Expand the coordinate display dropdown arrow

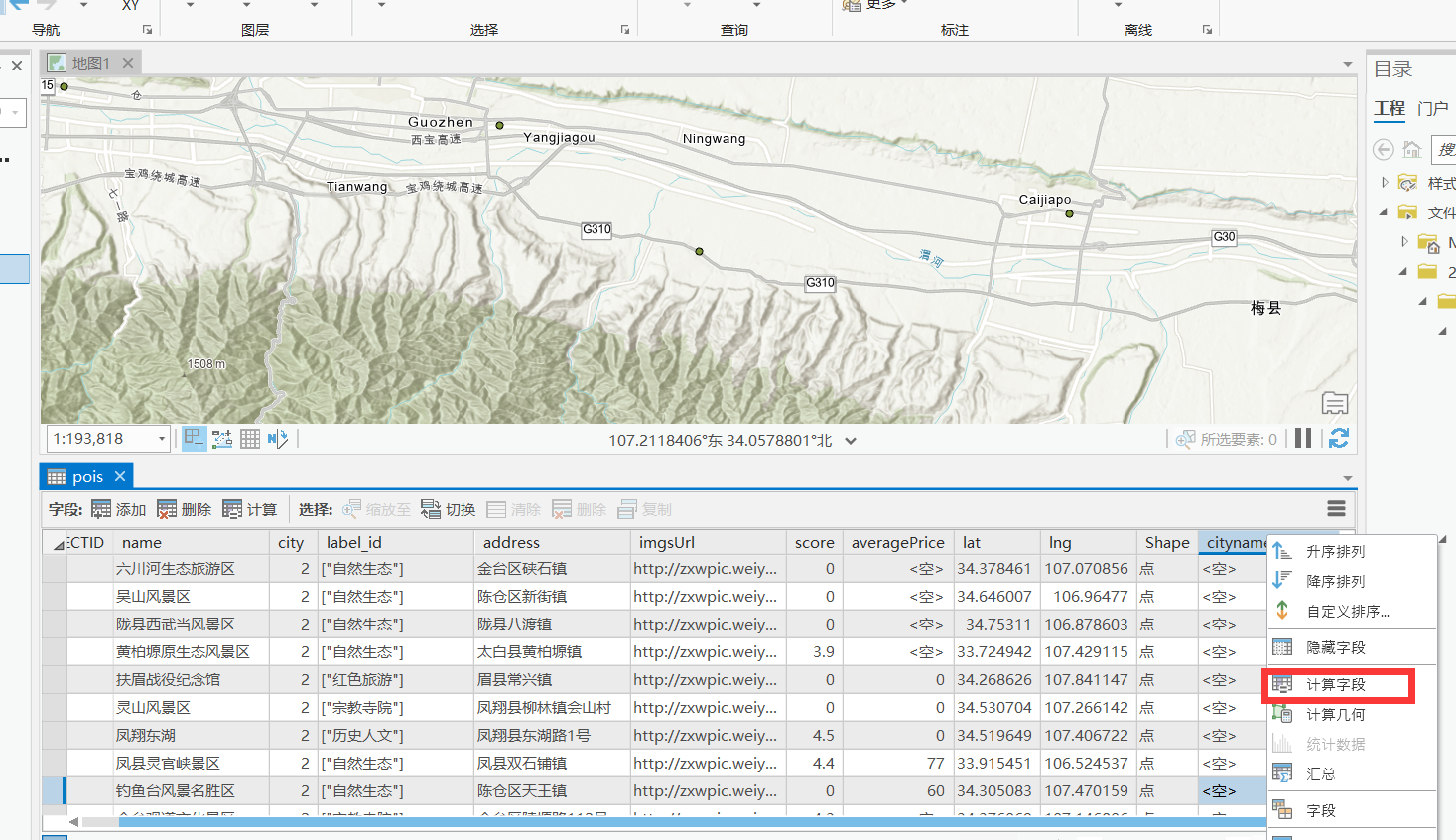tap(850, 439)
